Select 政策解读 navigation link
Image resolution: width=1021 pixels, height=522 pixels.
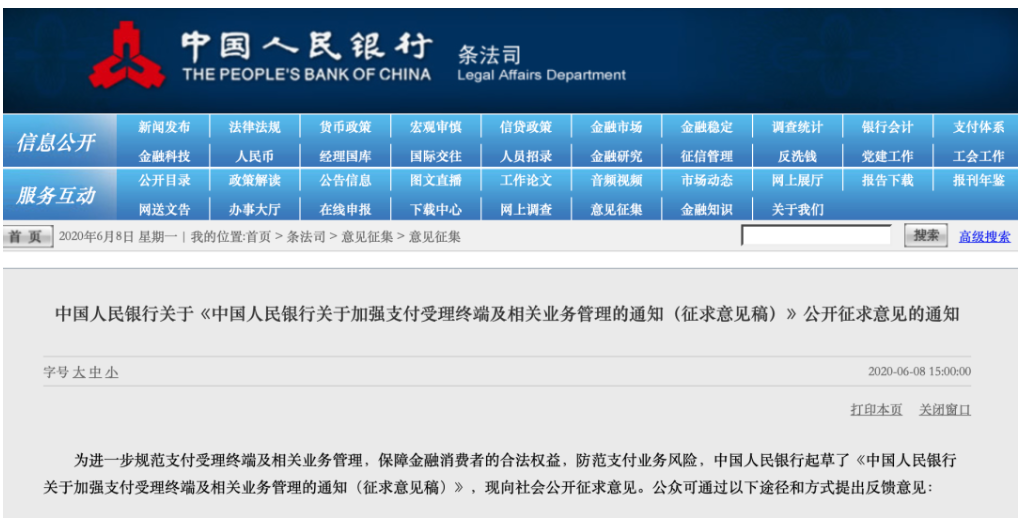(255, 180)
